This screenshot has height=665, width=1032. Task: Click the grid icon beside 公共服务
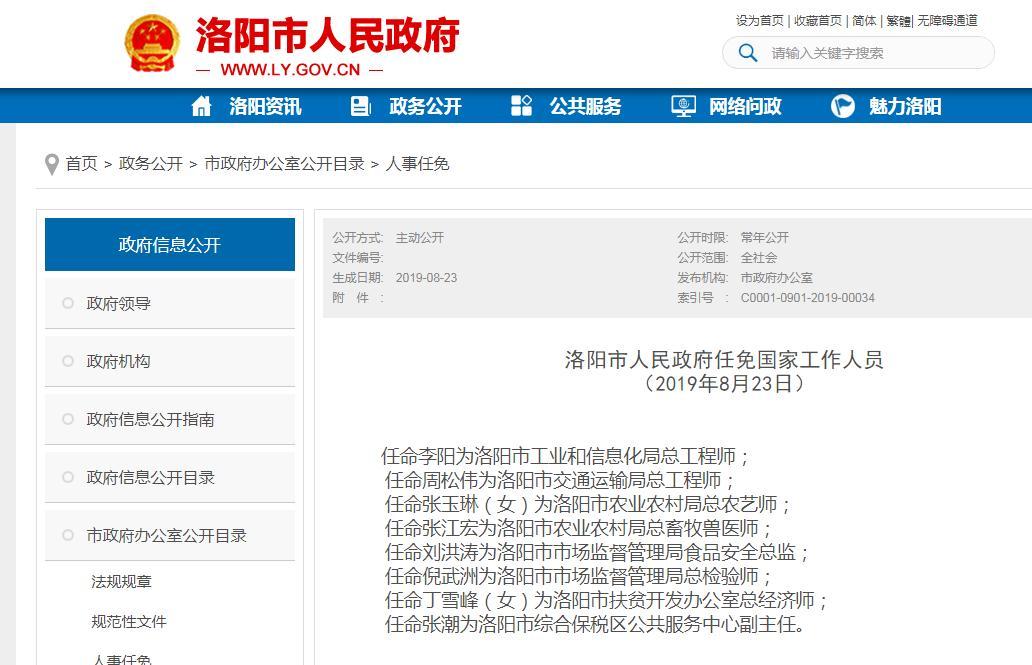coord(521,105)
